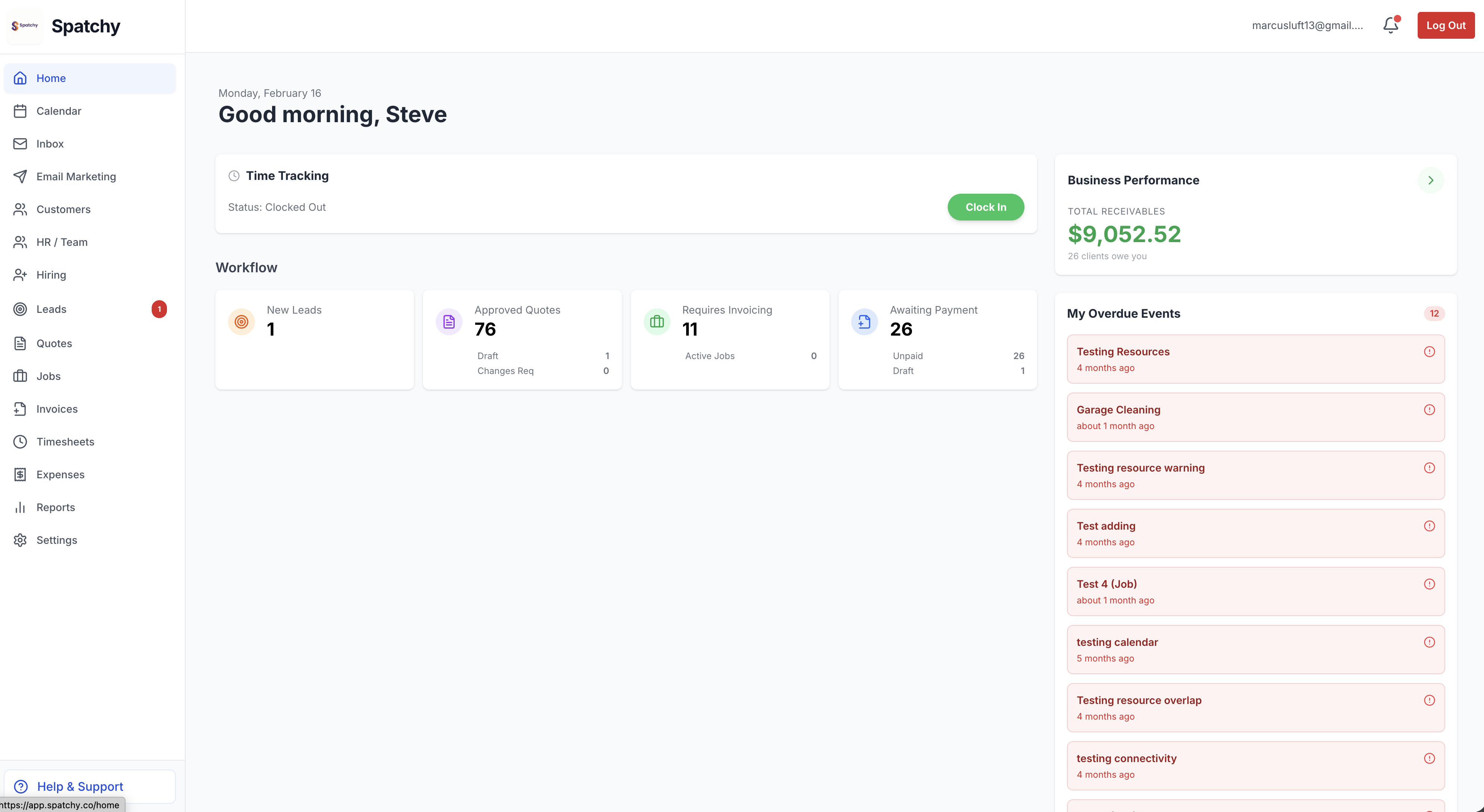Open the Testing Resources overdue event
This screenshot has height=812, width=1484.
tap(1255, 359)
